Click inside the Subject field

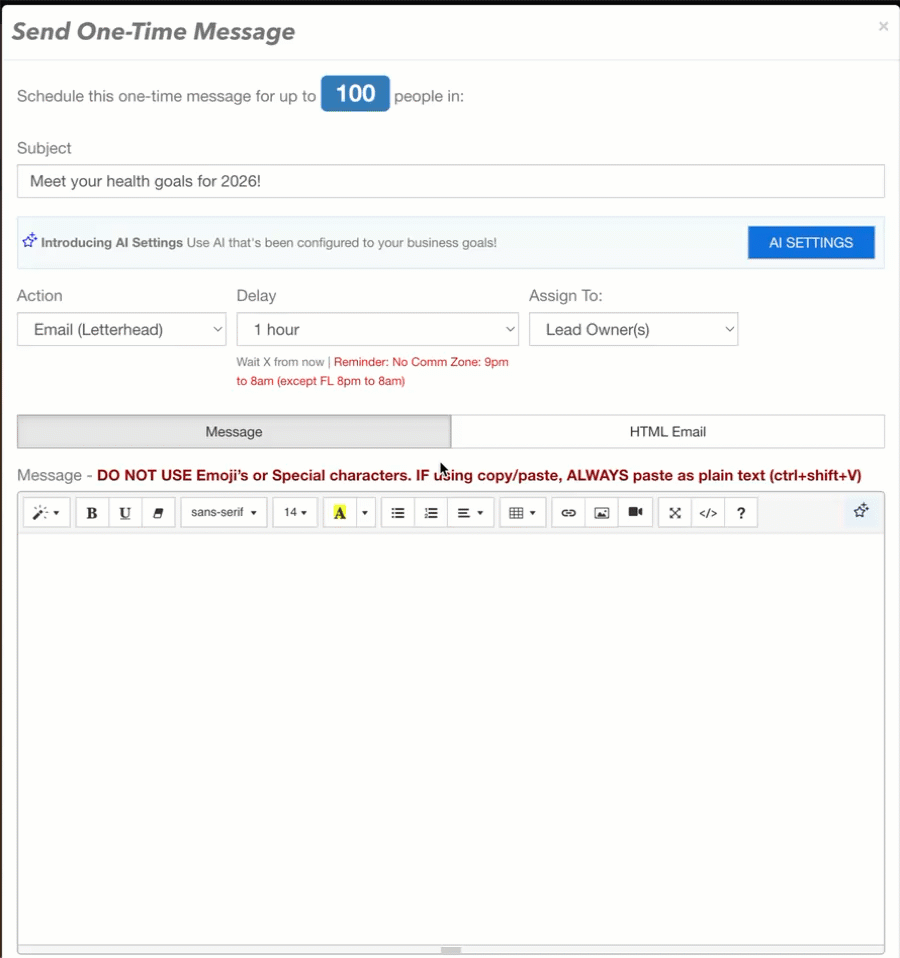[450, 181]
